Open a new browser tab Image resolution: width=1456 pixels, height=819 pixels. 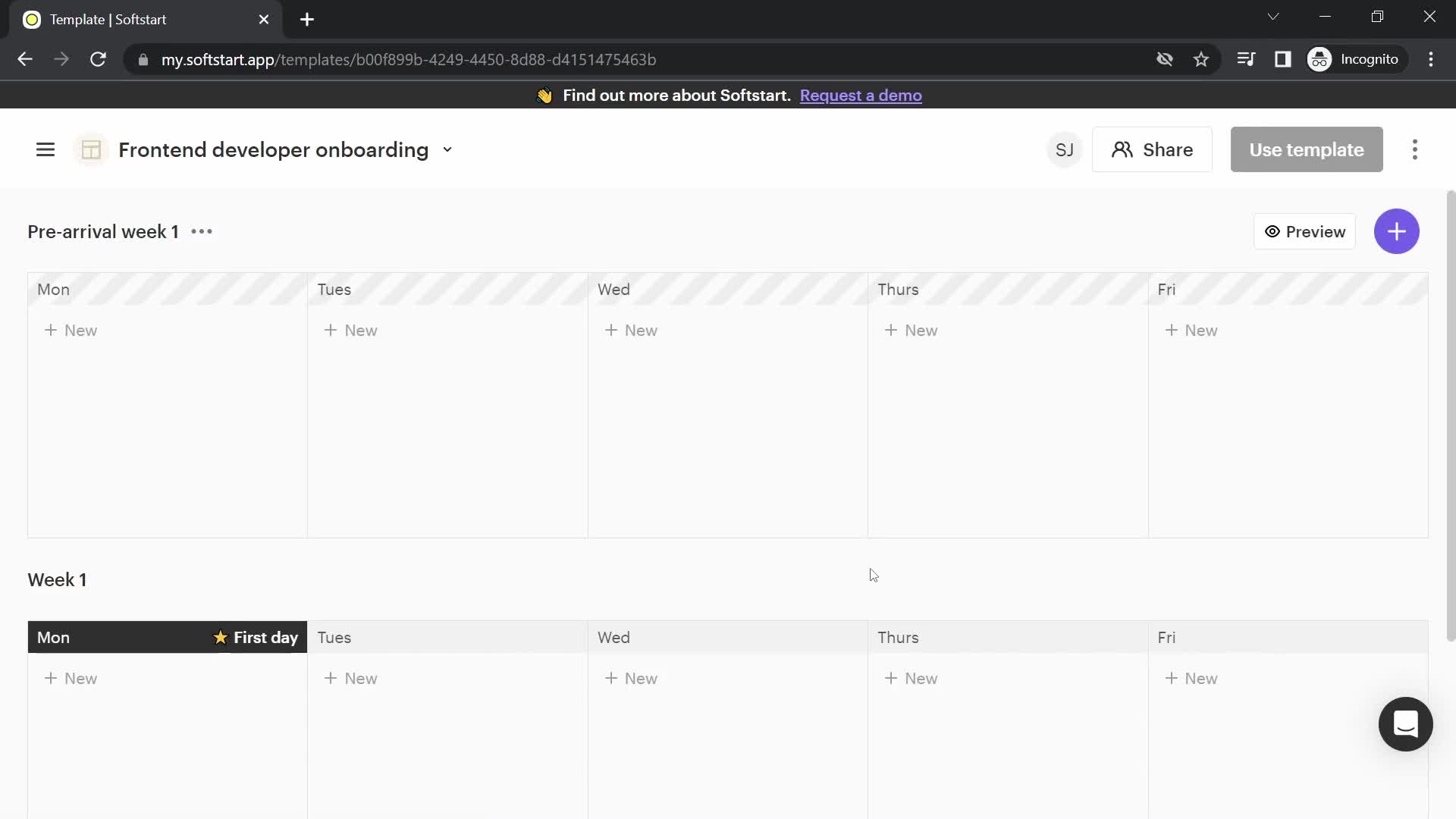(307, 20)
